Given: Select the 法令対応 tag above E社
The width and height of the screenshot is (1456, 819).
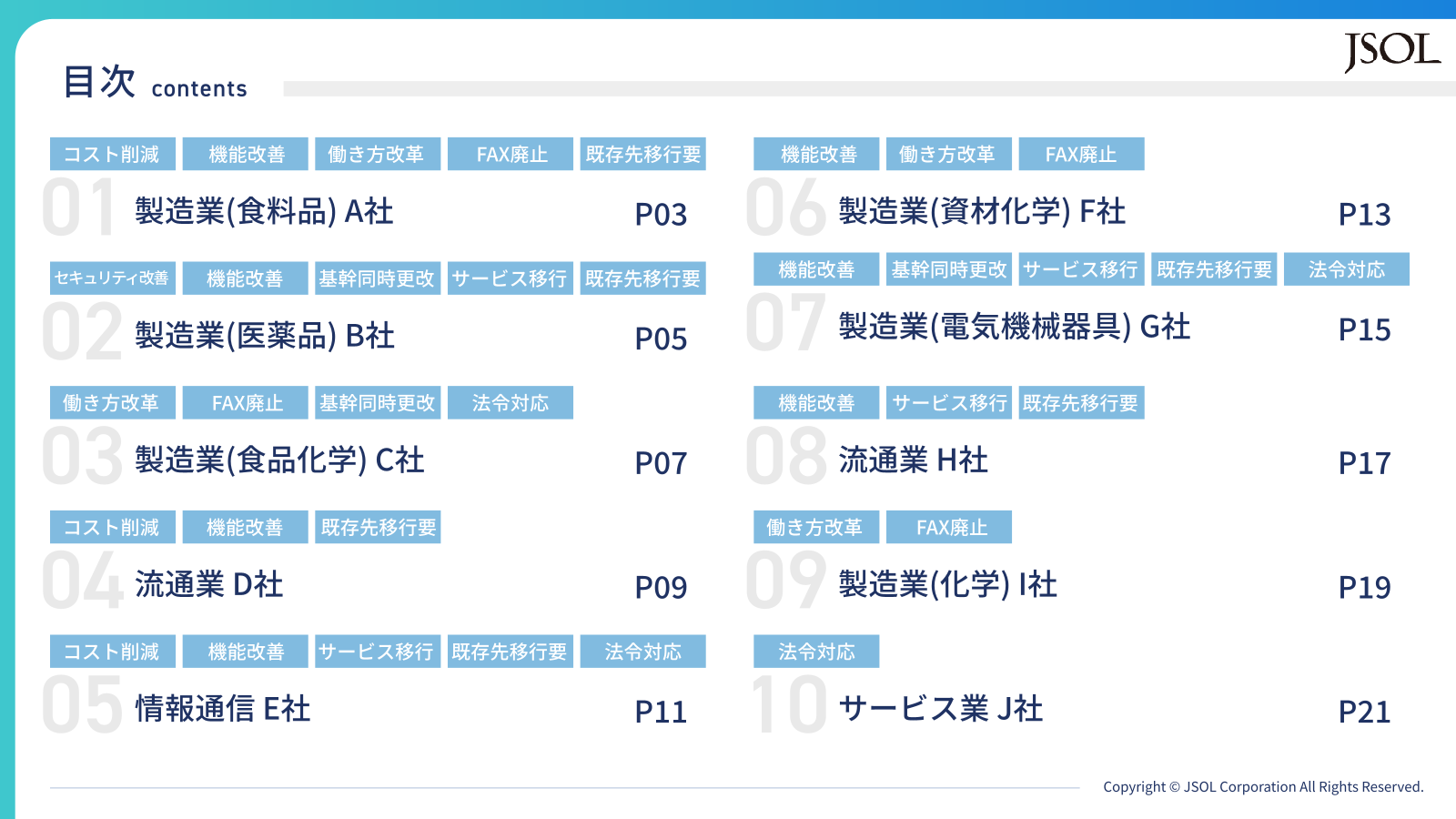Looking at the screenshot, I should coord(643,651).
